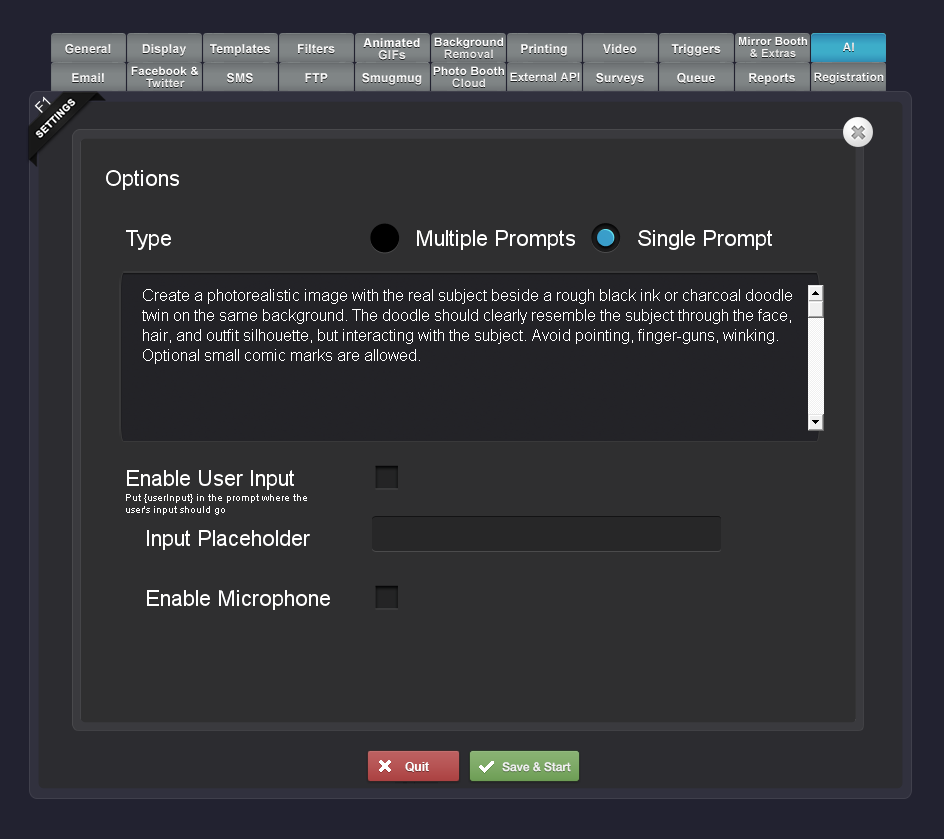
Task: Switch to the Background Removal tab
Action: [468, 48]
